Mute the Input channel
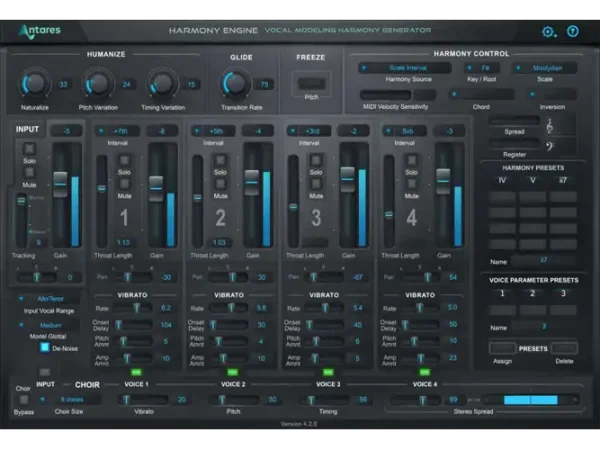 [x=29, y=172]
